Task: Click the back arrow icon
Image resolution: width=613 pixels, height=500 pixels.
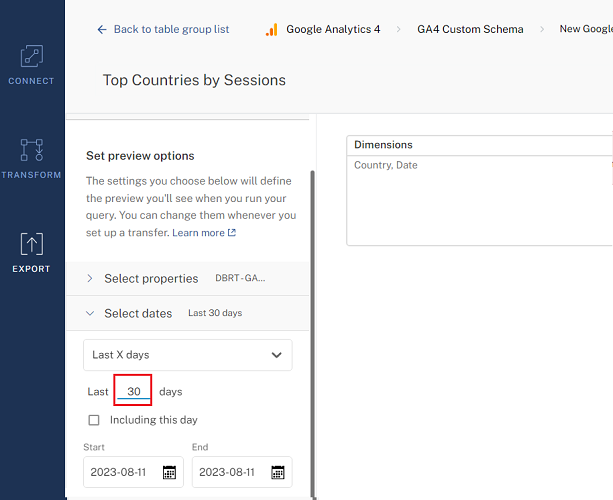Action: coord(102,29)
